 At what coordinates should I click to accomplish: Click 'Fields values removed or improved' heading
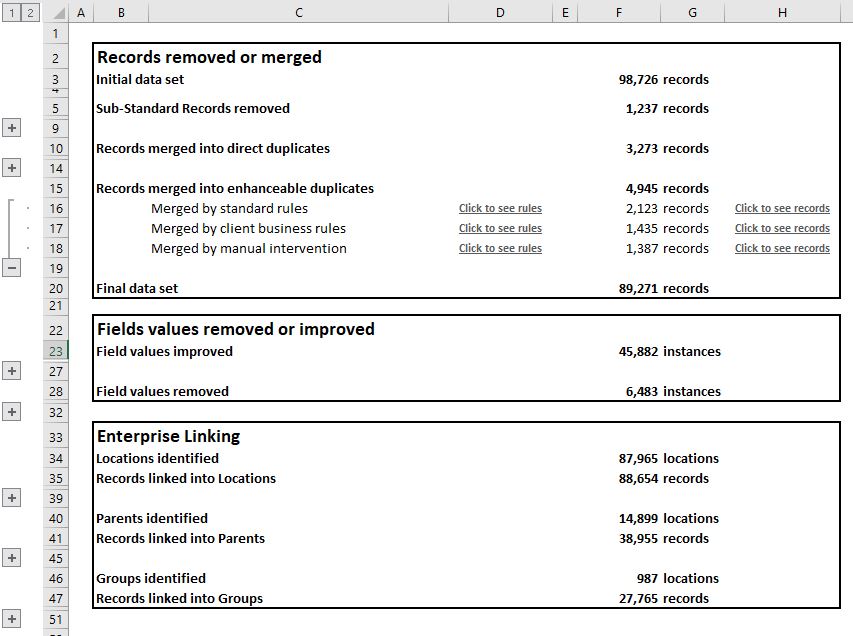coord(236,329)
